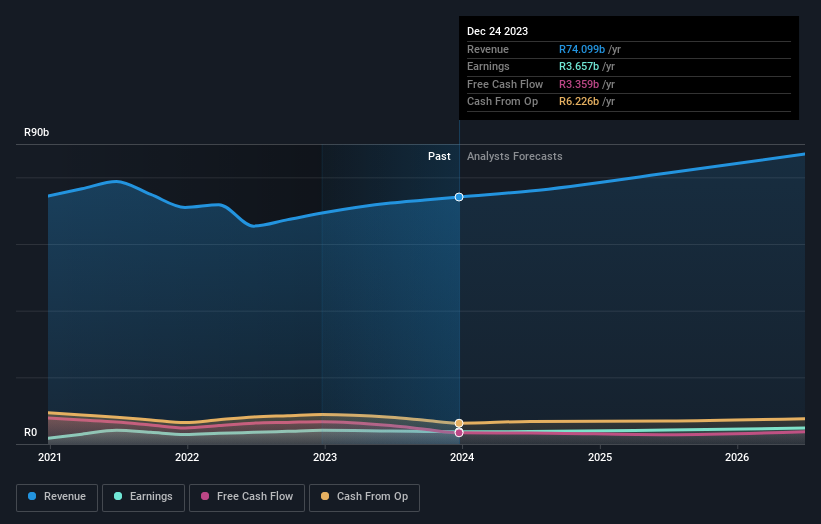Screen dimensions: 821x524
Task: Toggle the Free Cash Flow legend button
Action: 247,497
